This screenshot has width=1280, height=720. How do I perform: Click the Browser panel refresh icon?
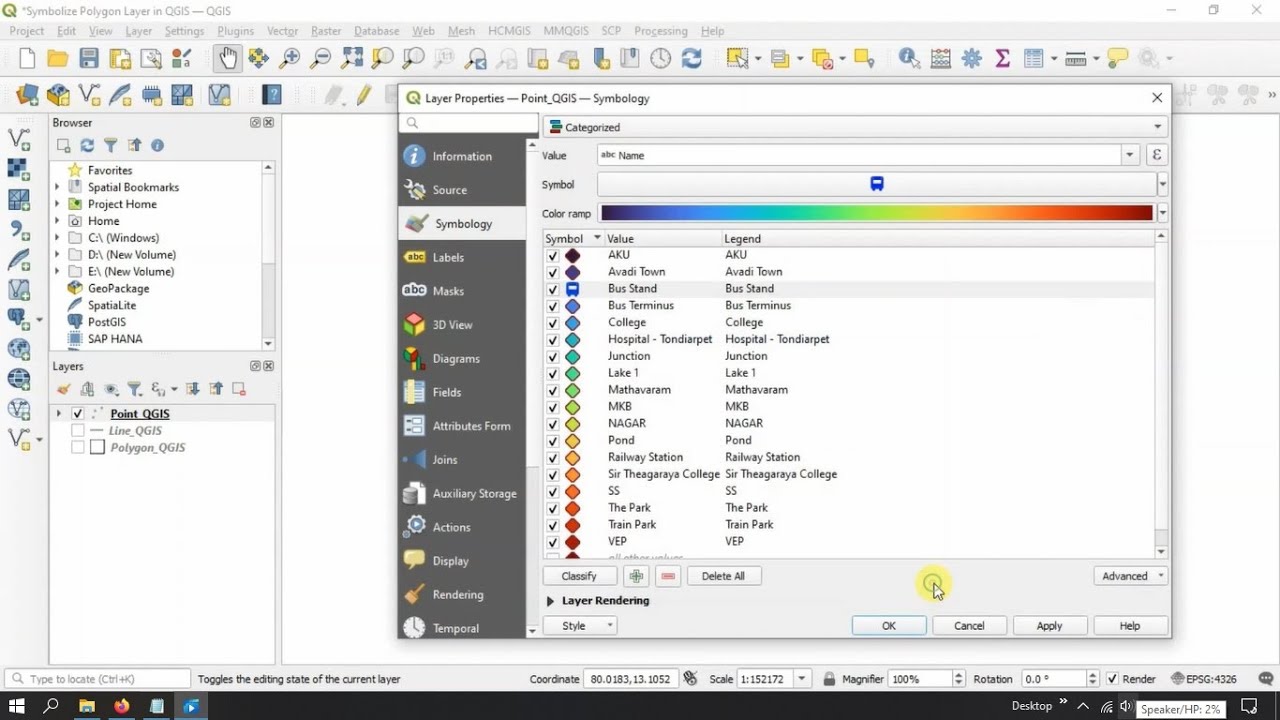(87, 146)
